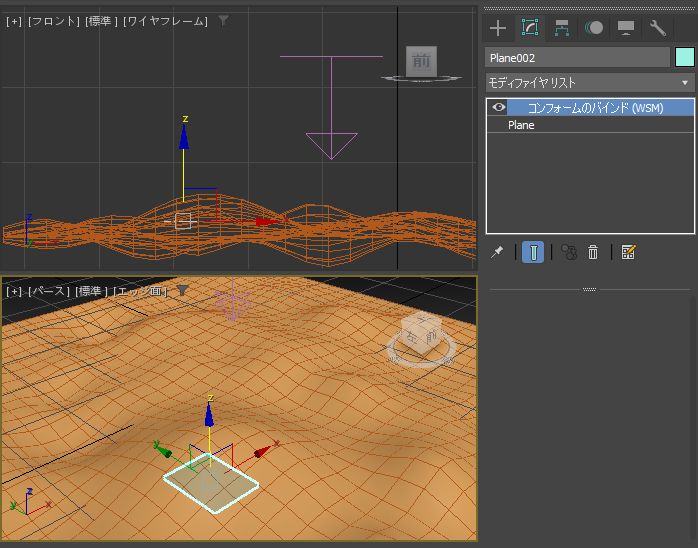The width and height of the screenshot is (698, 548).
Task: Open the Hierarchy panel tab
Action: point(562,28)
